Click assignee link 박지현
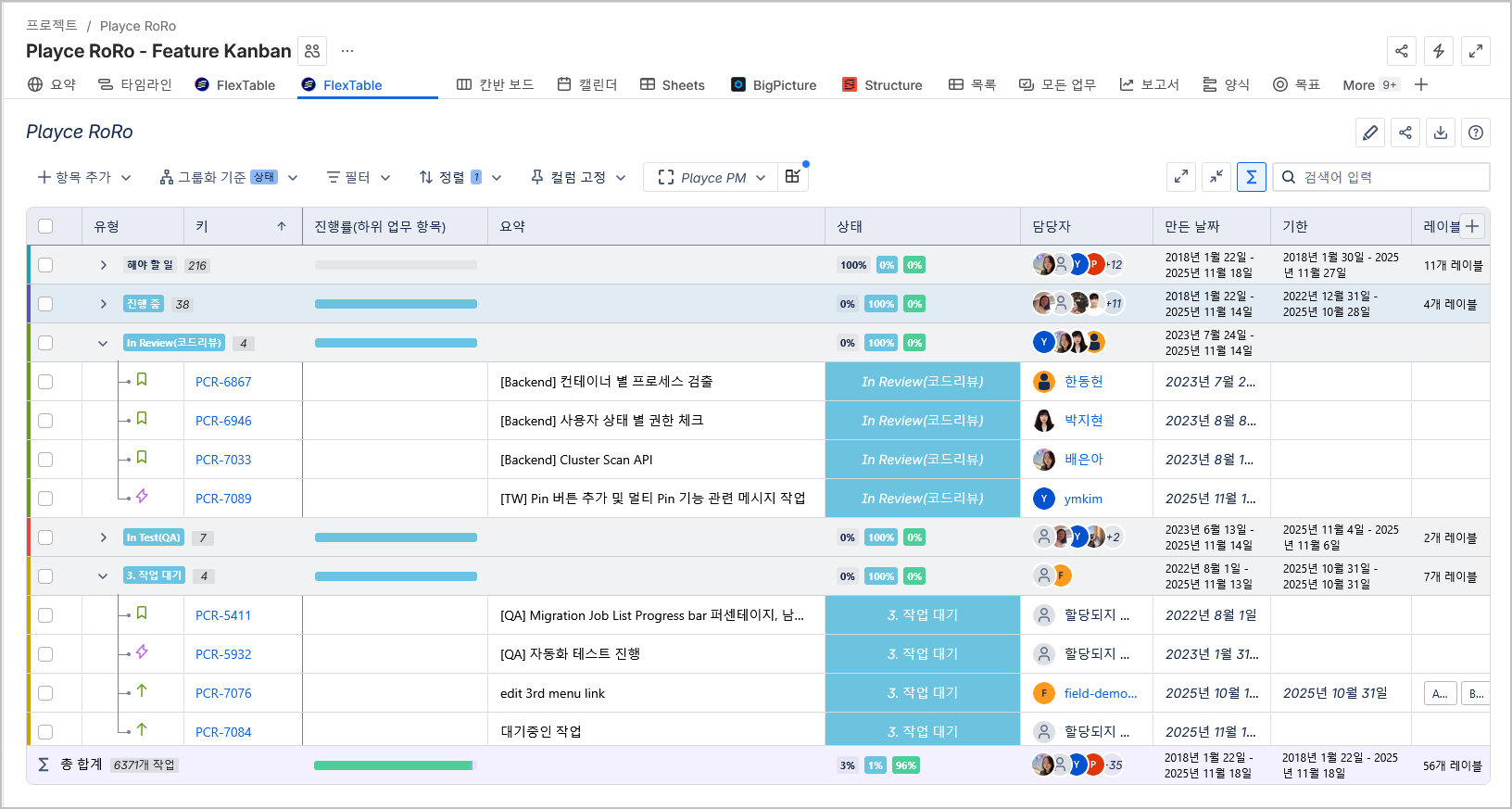Viewport: 1512px width, 809px height. pos(1083,420)
